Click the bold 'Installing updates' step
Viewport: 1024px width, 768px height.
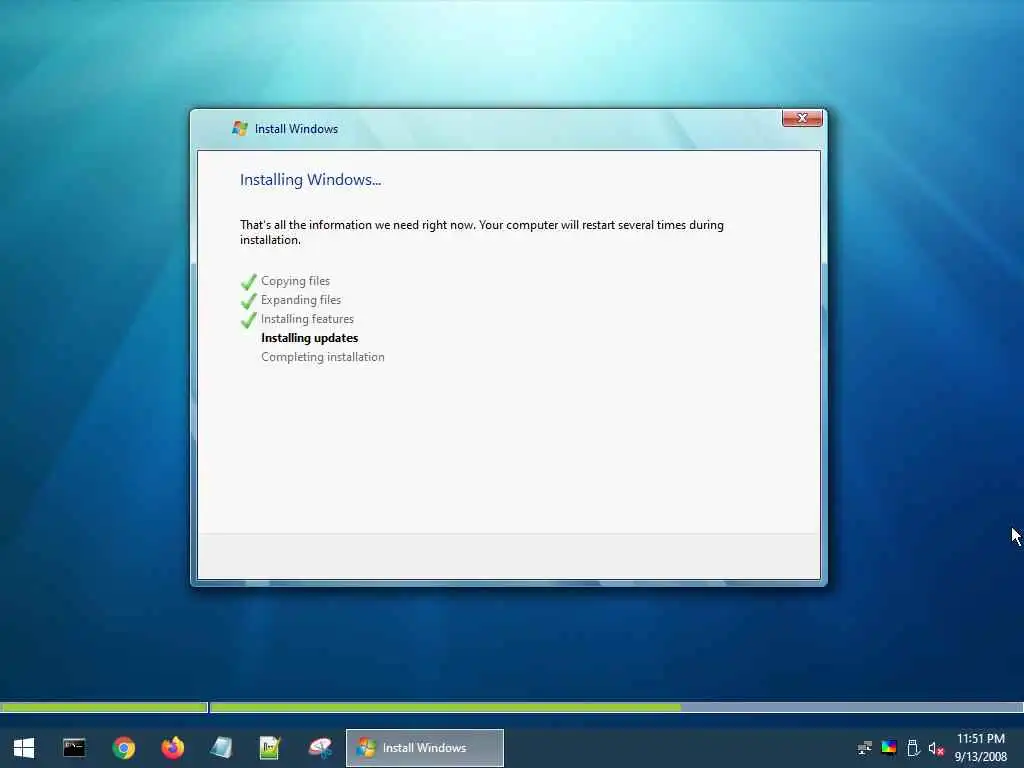click(x=310, y=338)
